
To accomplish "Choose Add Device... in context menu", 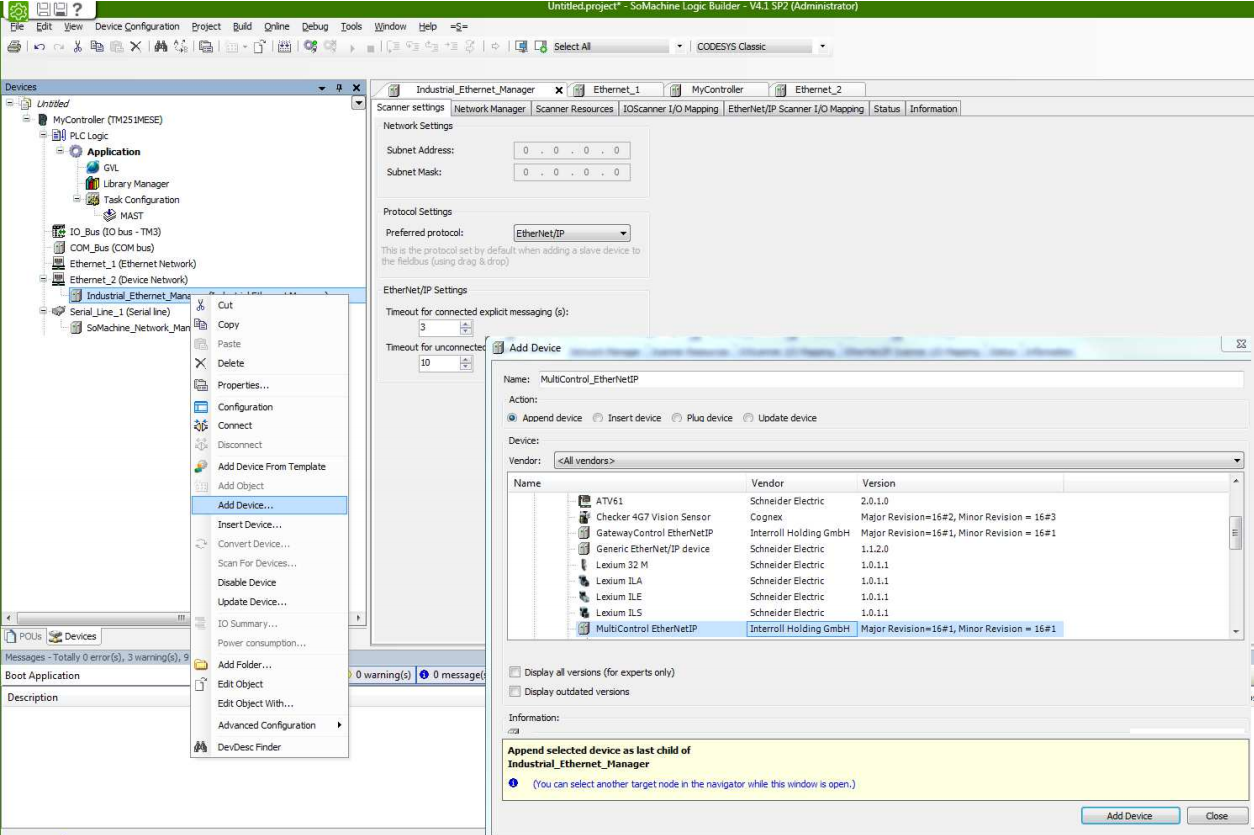I will (269, 506).
